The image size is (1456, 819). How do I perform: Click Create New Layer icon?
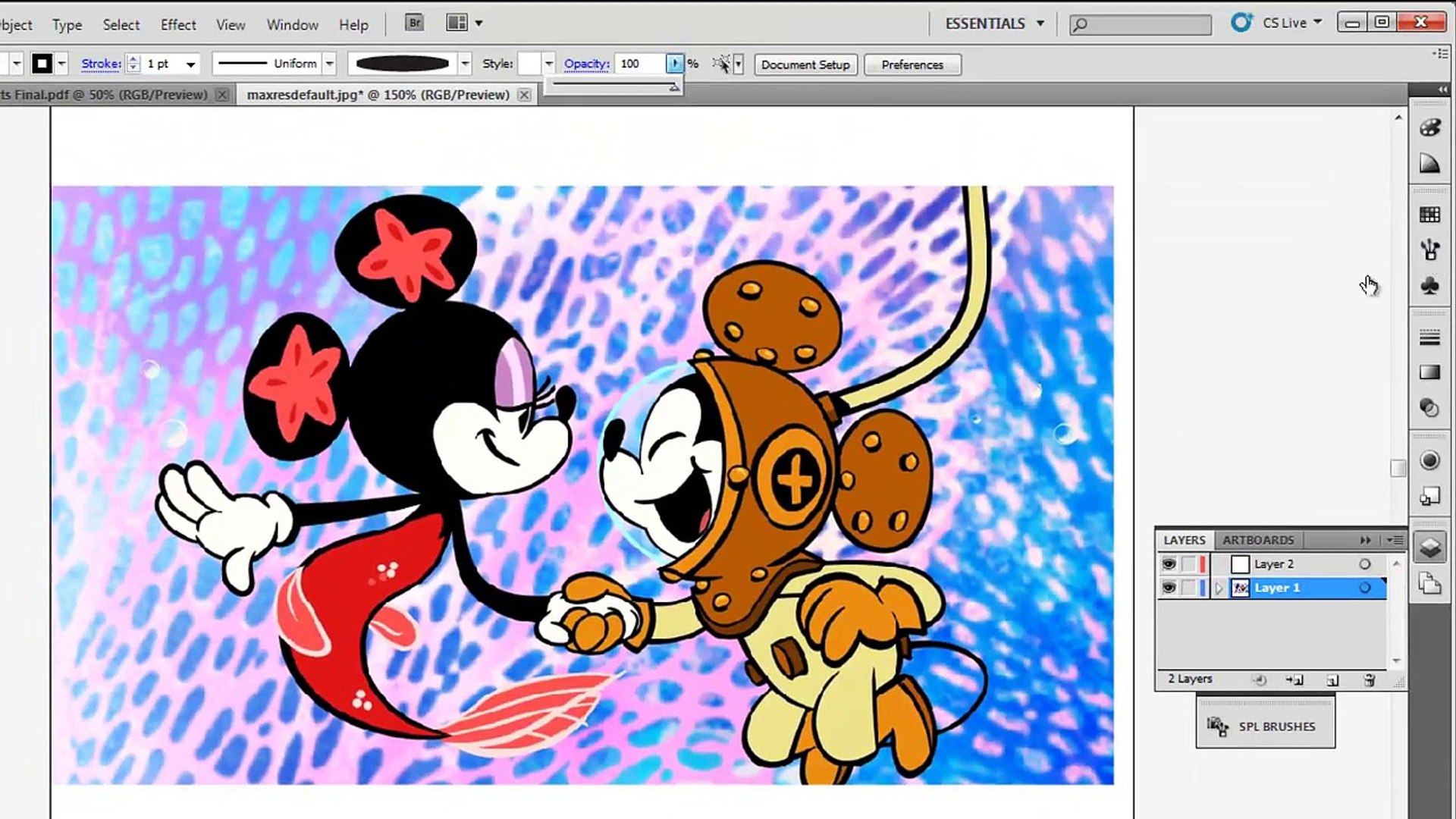1332,680
